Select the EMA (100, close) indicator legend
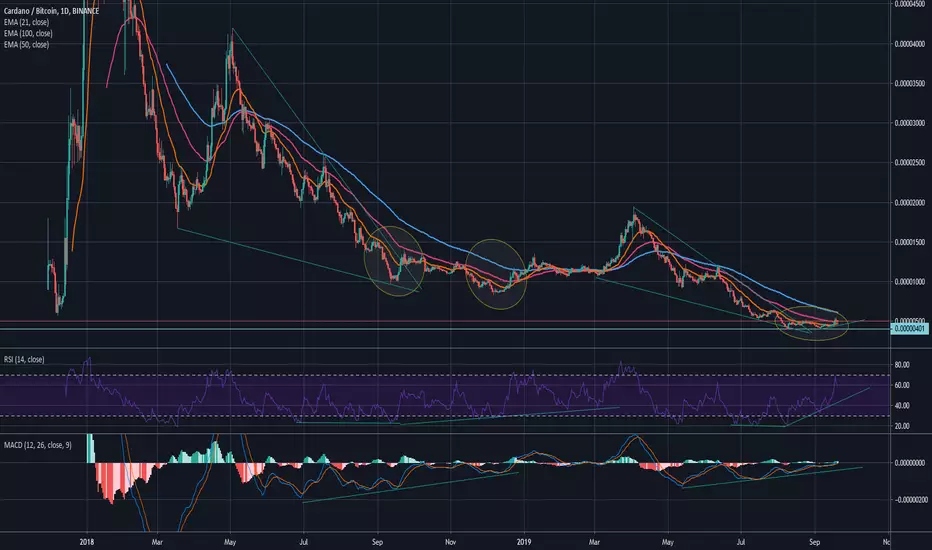 tap(28, 33)
